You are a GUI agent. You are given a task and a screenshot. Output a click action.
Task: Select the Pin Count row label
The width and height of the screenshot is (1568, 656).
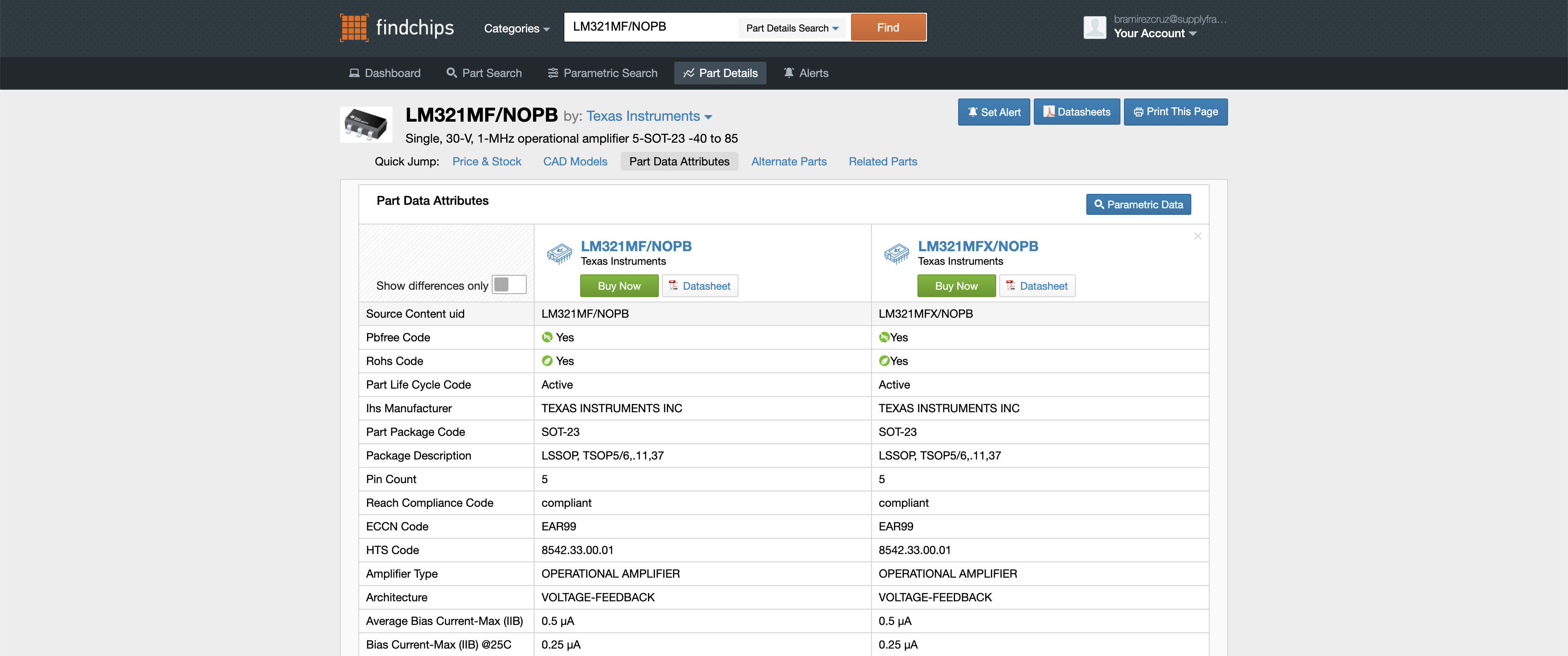pyautogui.click(x=391, y=479)
